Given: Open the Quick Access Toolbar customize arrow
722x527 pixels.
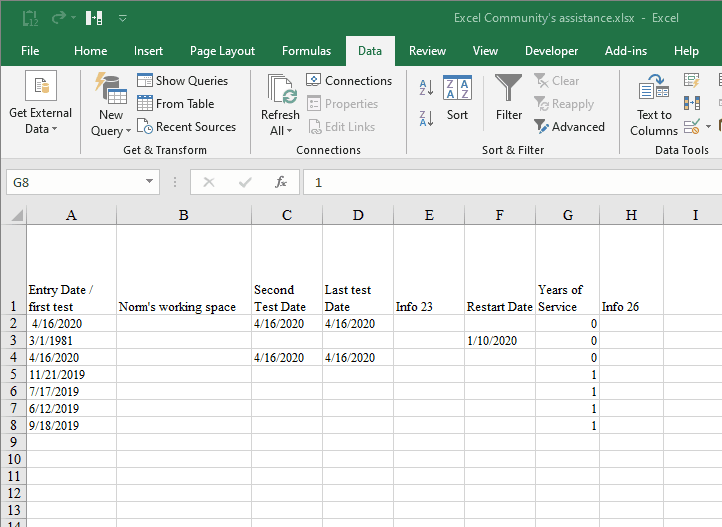Looking at the screenshot, I should coord(123,18).
